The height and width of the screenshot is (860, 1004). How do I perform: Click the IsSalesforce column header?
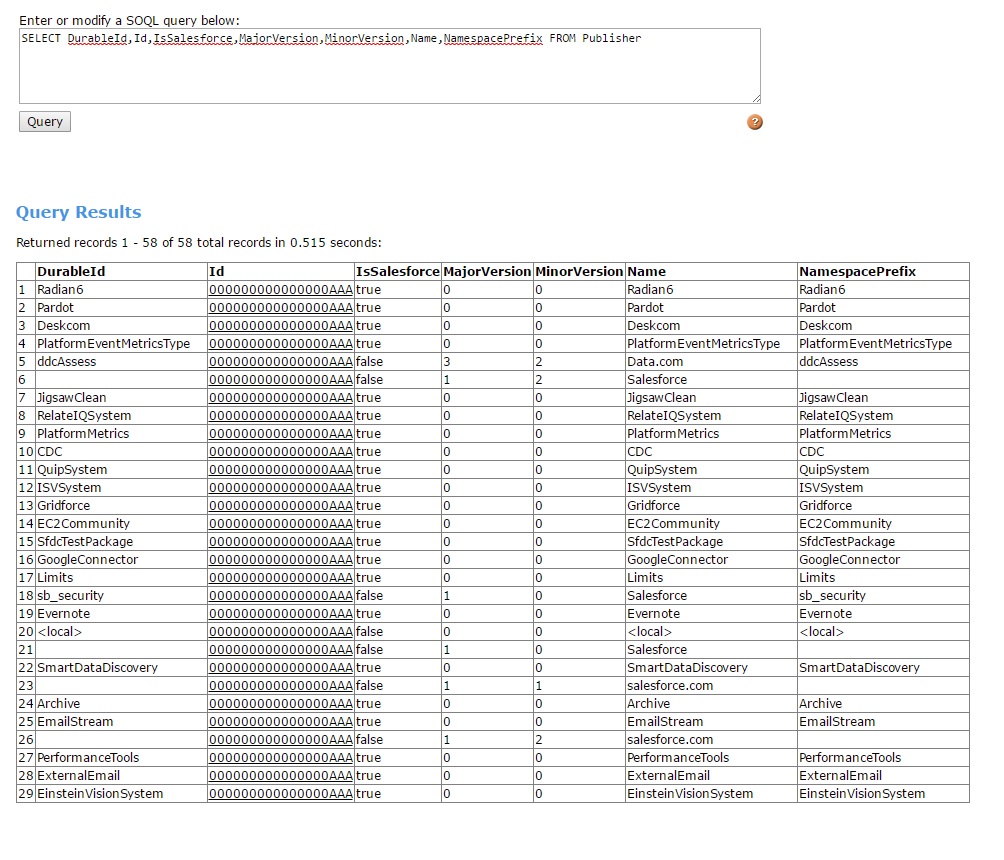coord(398,272)
